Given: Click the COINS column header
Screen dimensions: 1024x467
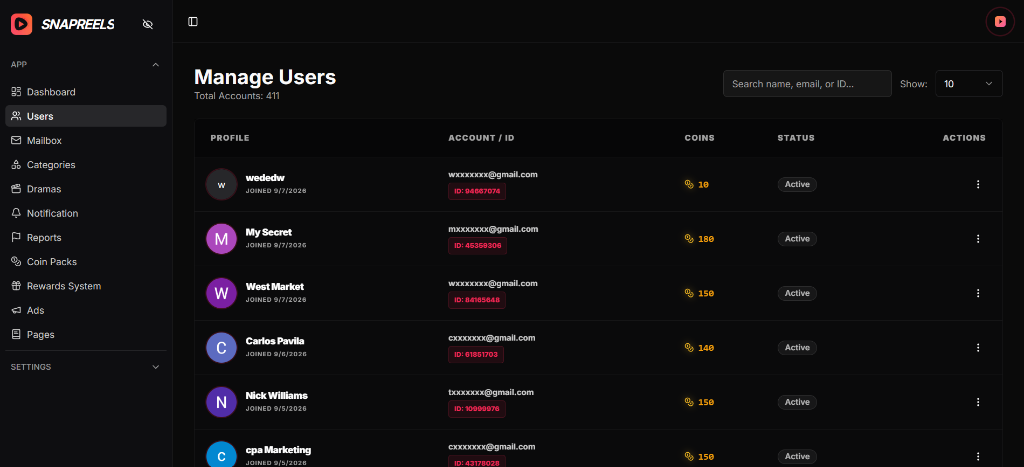Looking at the screenshot, I should click(x=699, y=138).
